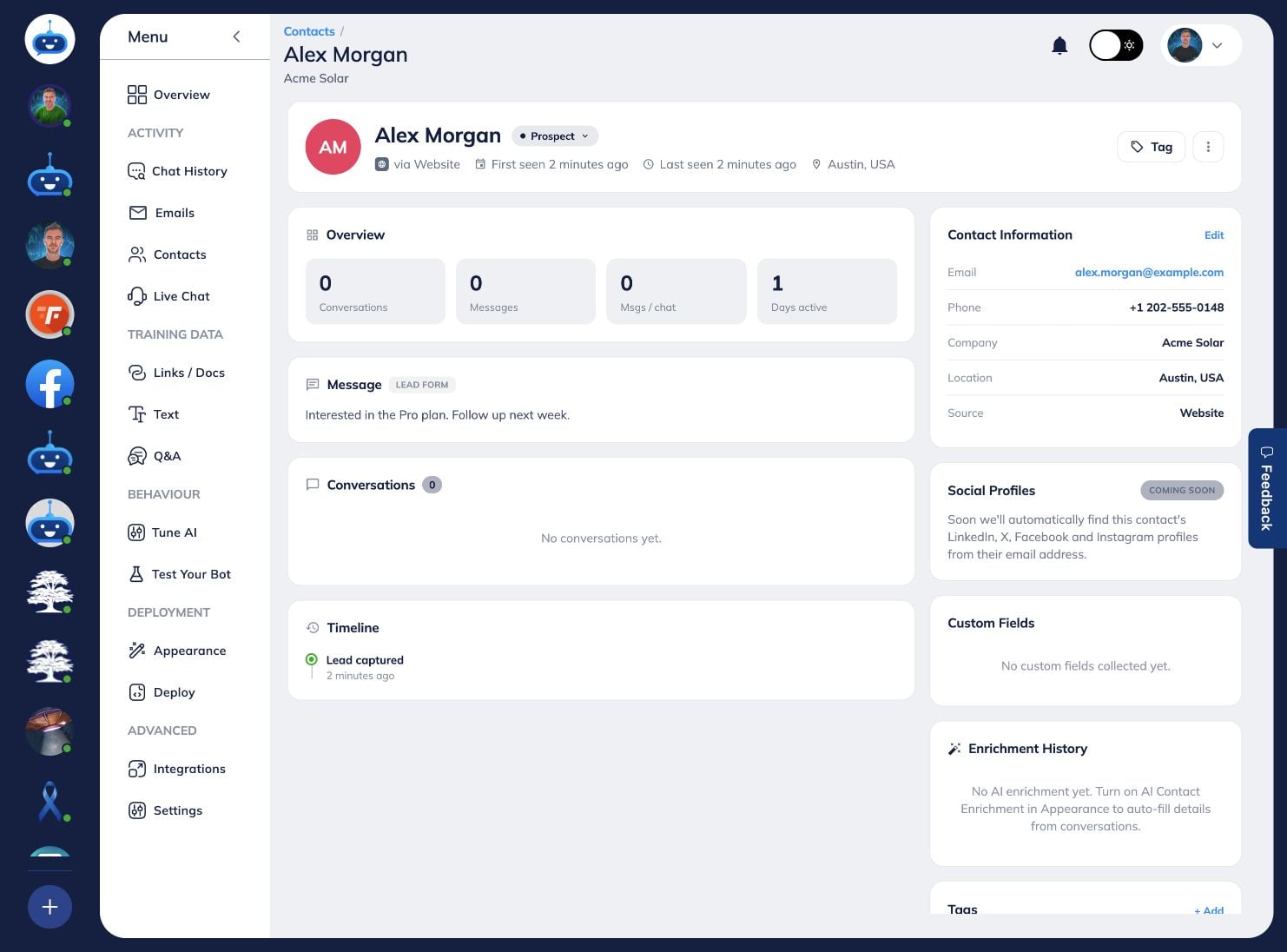Open Emails menu item
The image size is (1287, 952).
pyautogui.click(x=162, y=213)
